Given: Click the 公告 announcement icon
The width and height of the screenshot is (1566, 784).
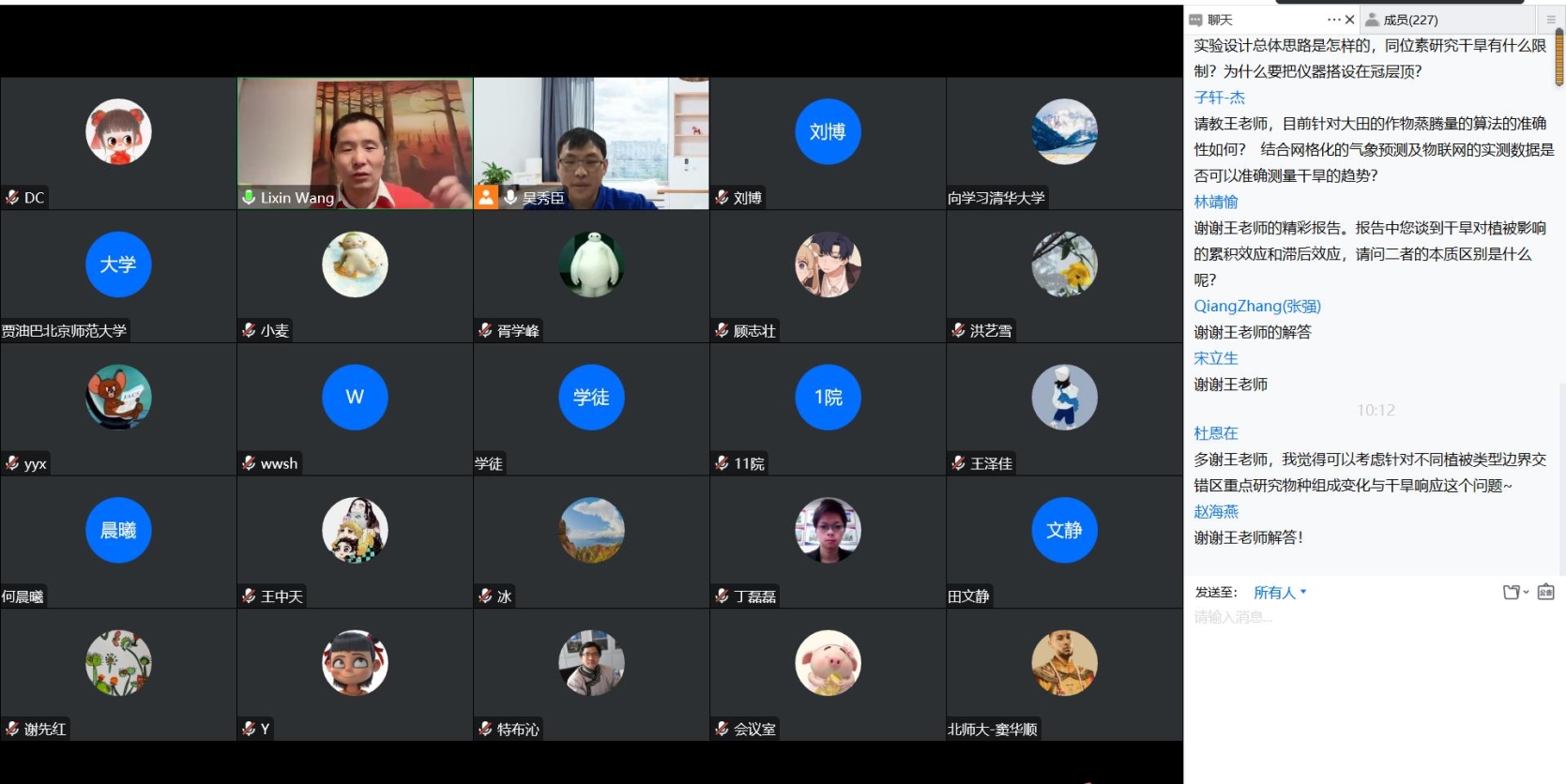Looking at the screenshot, I should tap(1546, 592).
